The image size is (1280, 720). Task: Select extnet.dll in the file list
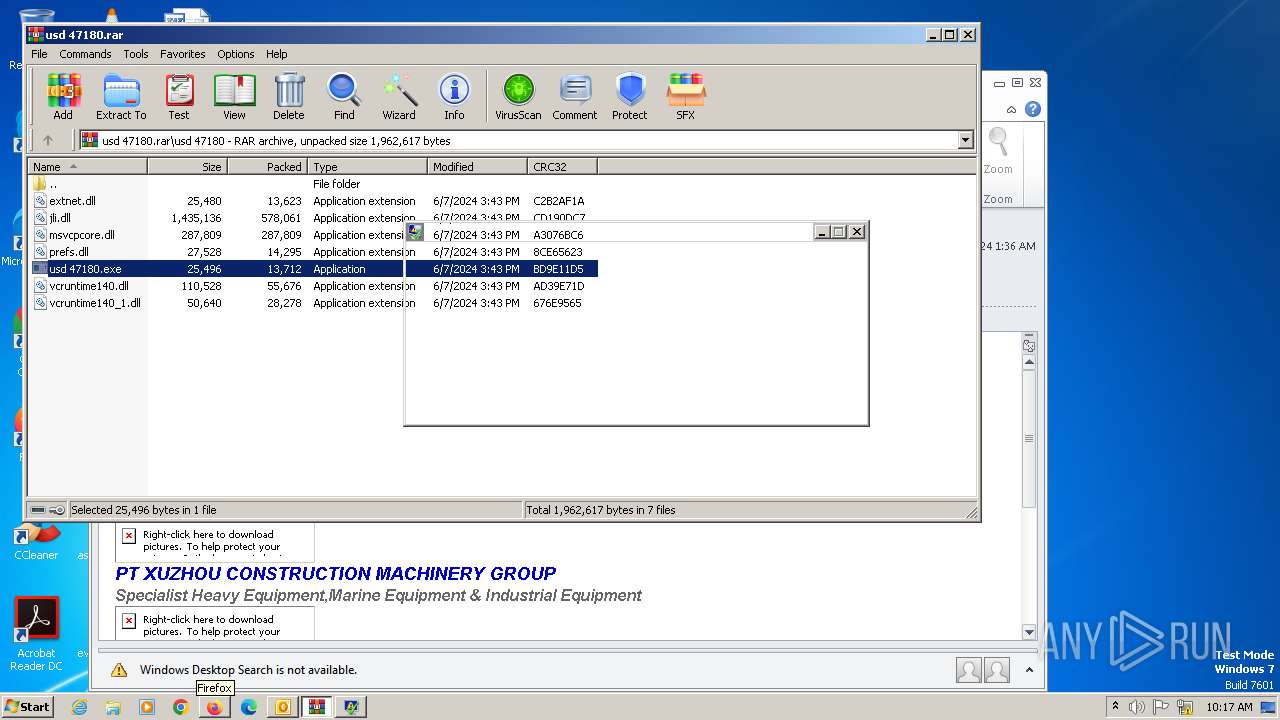(x=314, y=201)
